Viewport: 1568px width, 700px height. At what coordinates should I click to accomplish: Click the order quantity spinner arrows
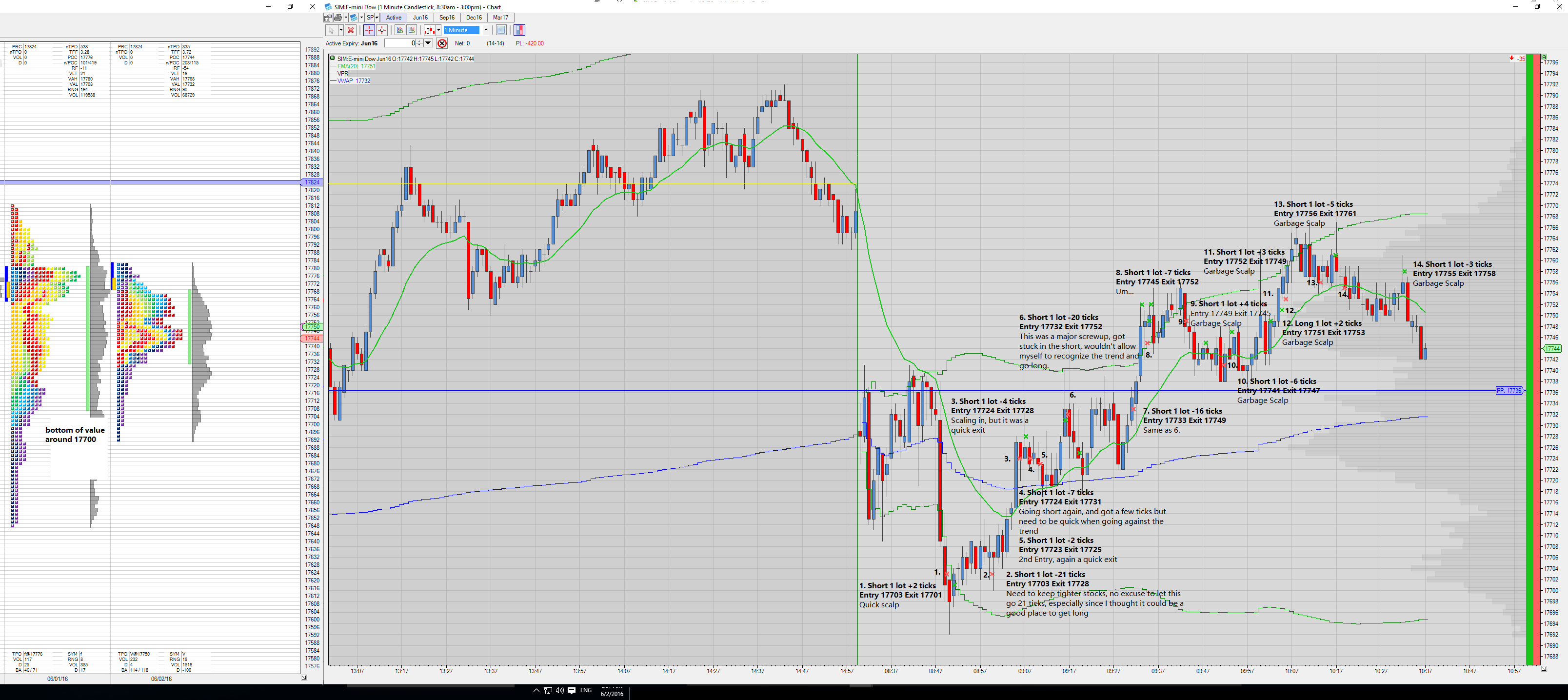[419, 43]
